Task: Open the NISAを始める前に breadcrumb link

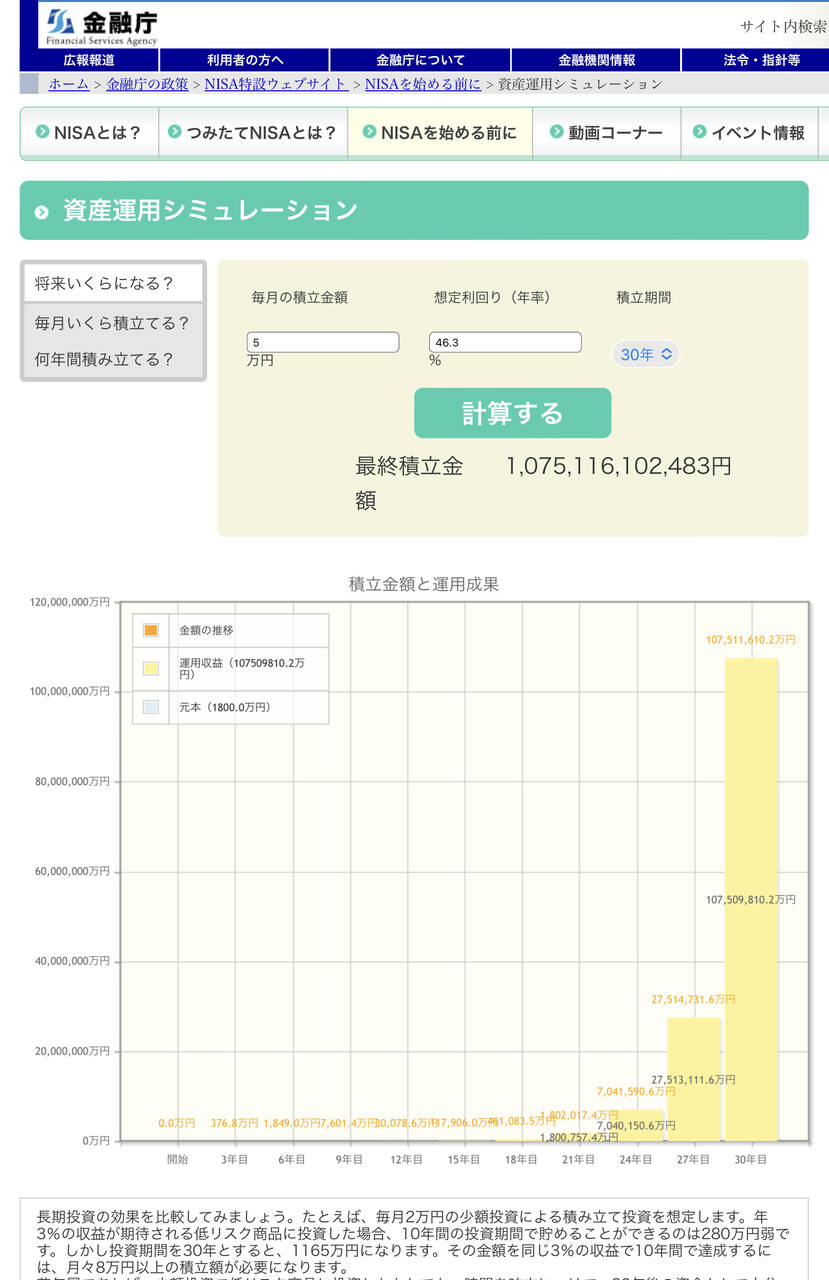Action: click(423, 84)
